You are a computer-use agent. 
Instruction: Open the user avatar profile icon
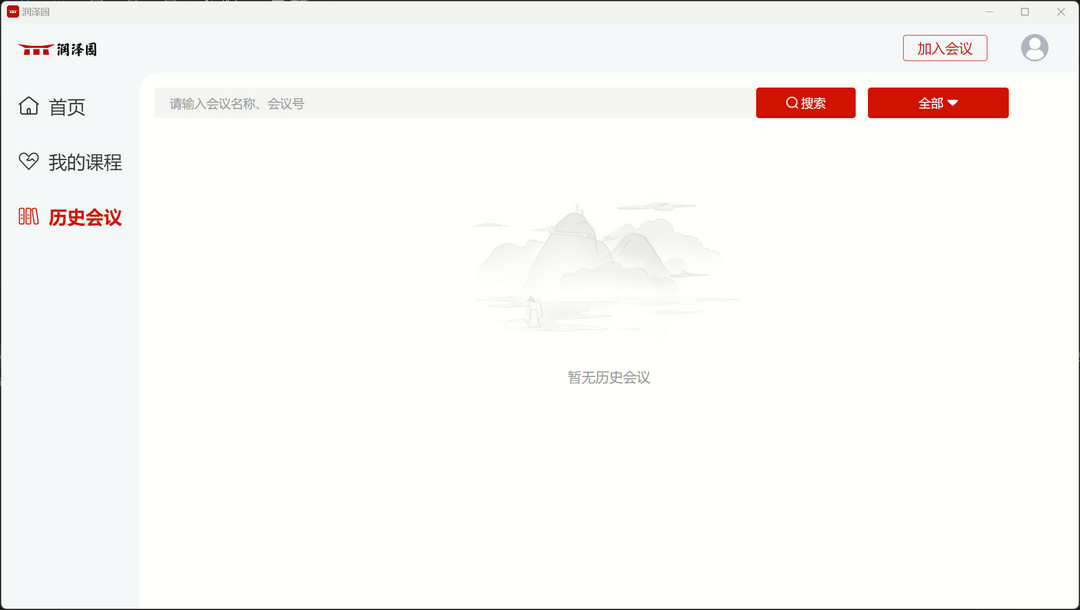(x=1034, y=47)
